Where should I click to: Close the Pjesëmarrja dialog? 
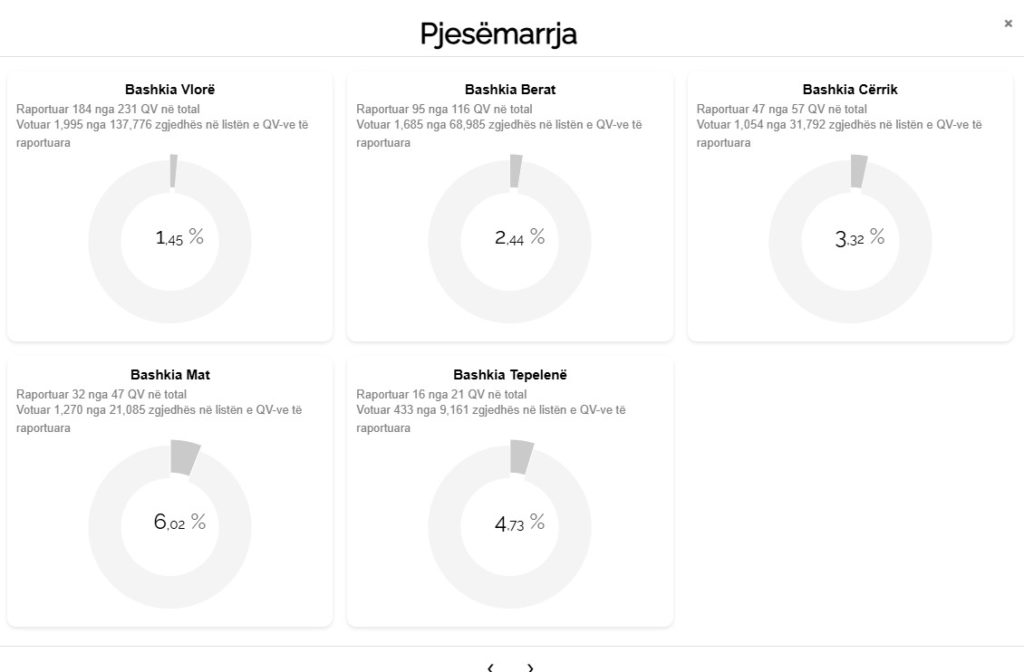pos(1008,24)
